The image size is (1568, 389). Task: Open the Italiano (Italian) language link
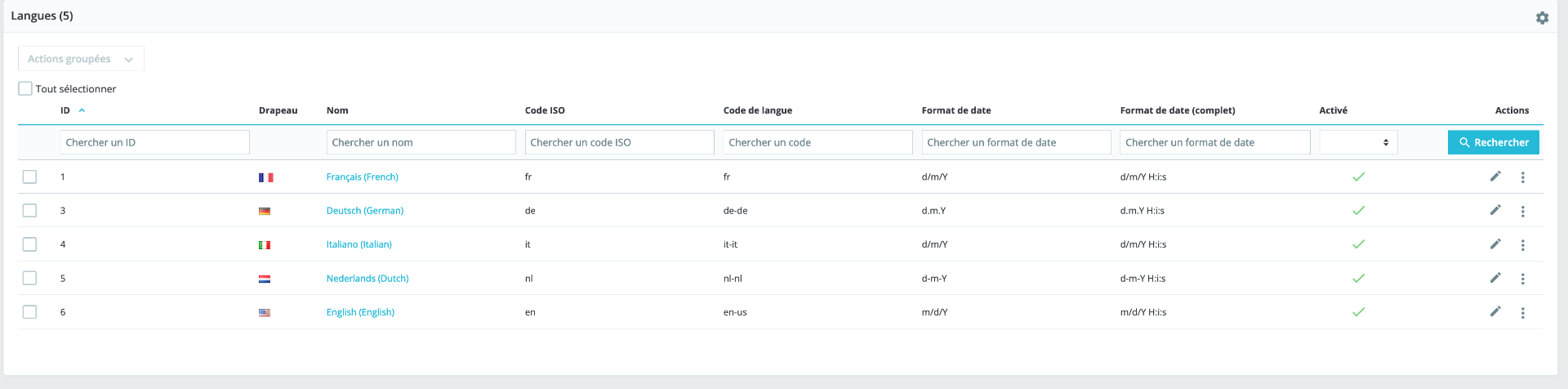click(x=359, y=244)
